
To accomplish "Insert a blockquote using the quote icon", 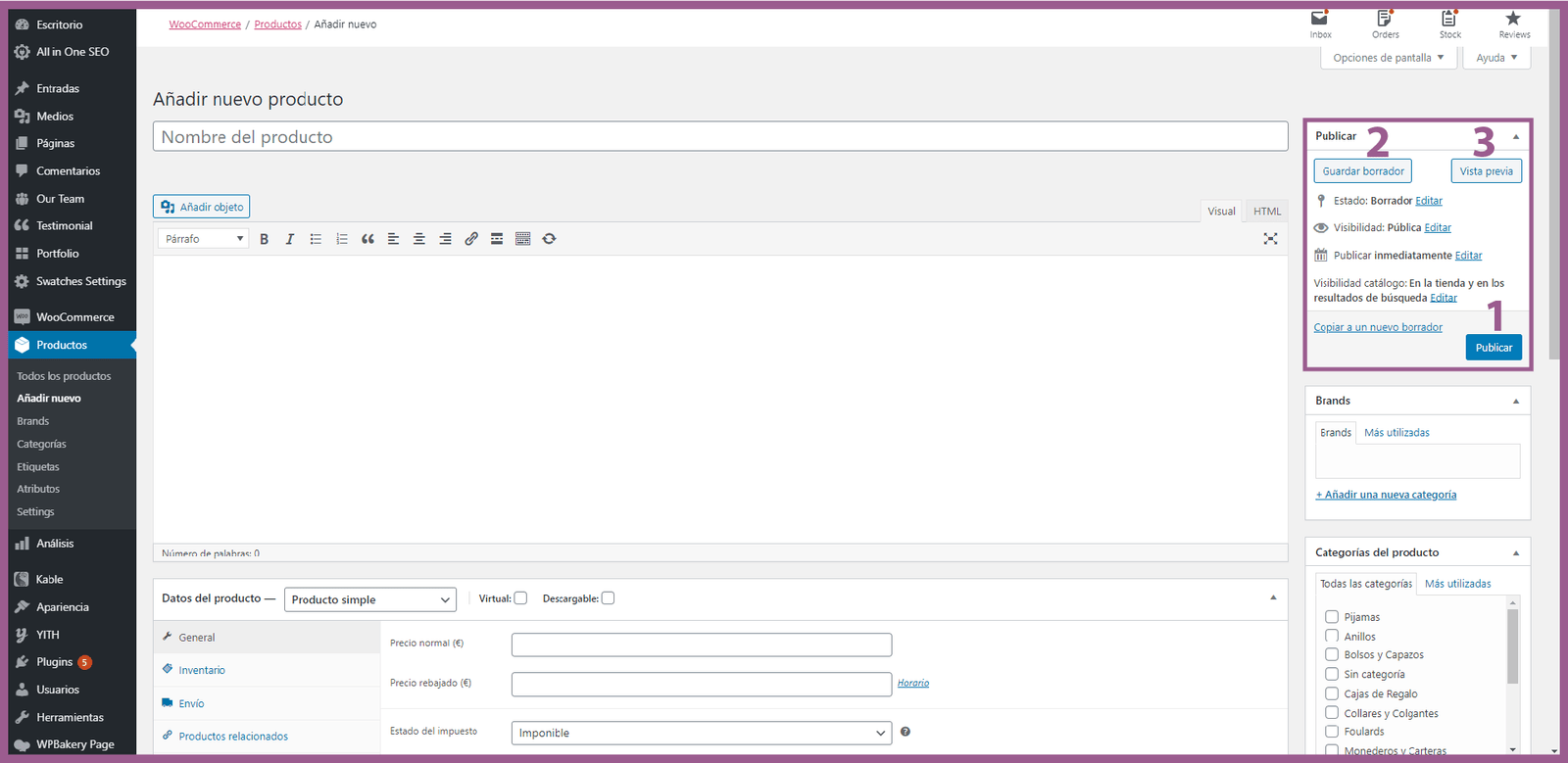I will click(x=367, y=239).
